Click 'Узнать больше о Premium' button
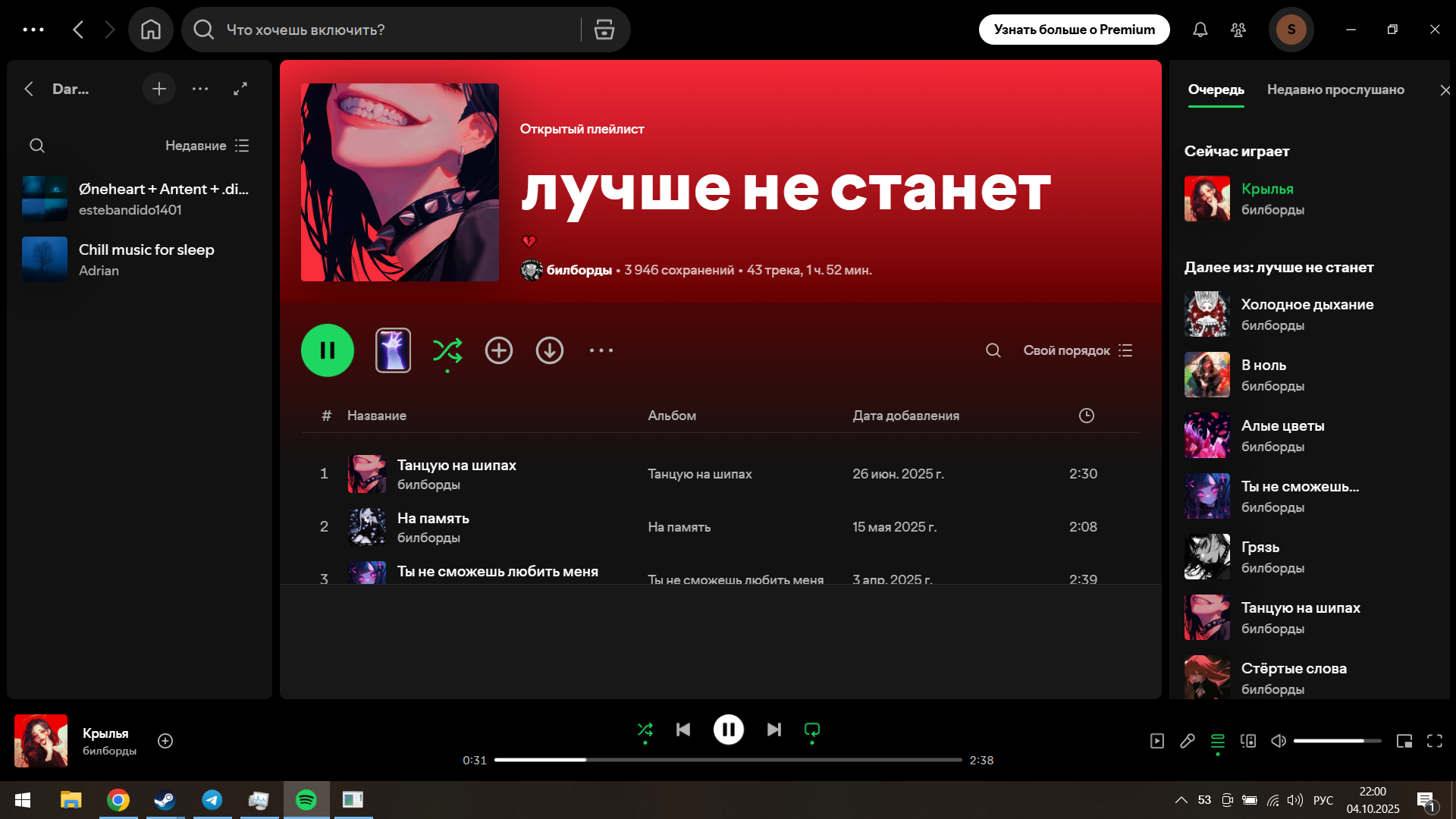Screen dimensions: 1456x819 coord(1074,30)
